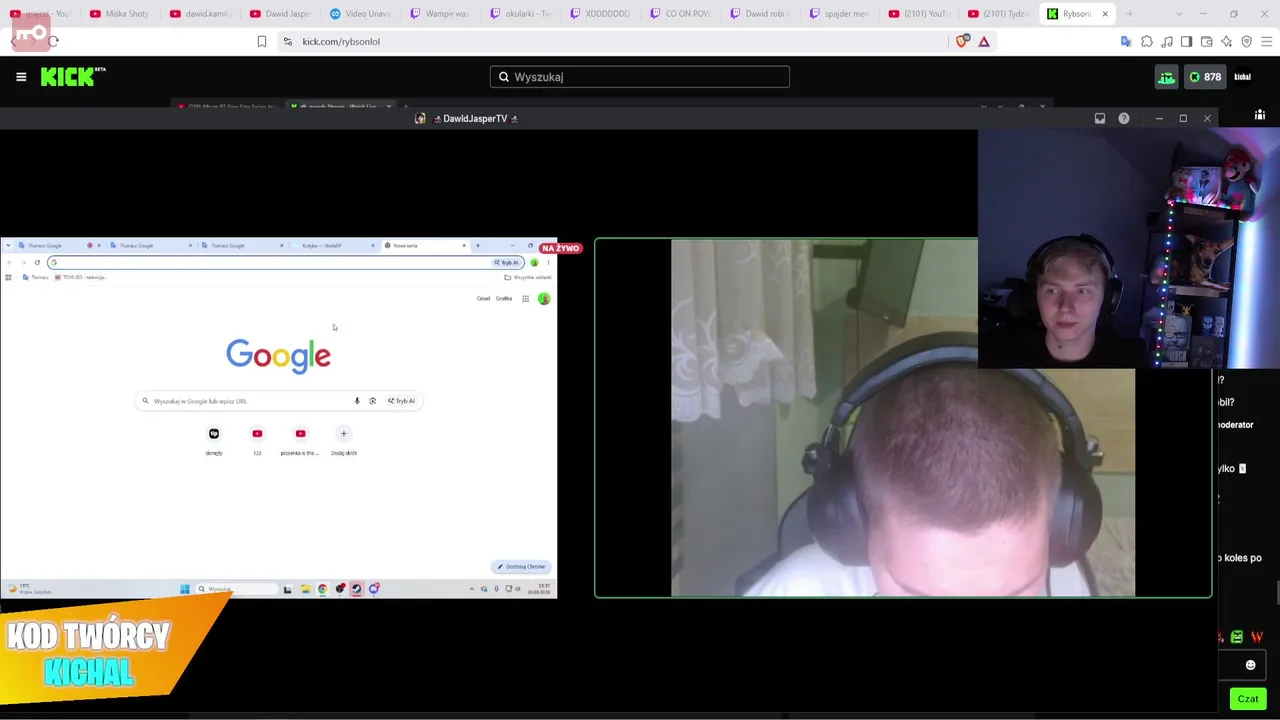This screenshot has width=1280, height=720.
Task: Toggle the browser sidebar panel
Action: point(1186,42)
